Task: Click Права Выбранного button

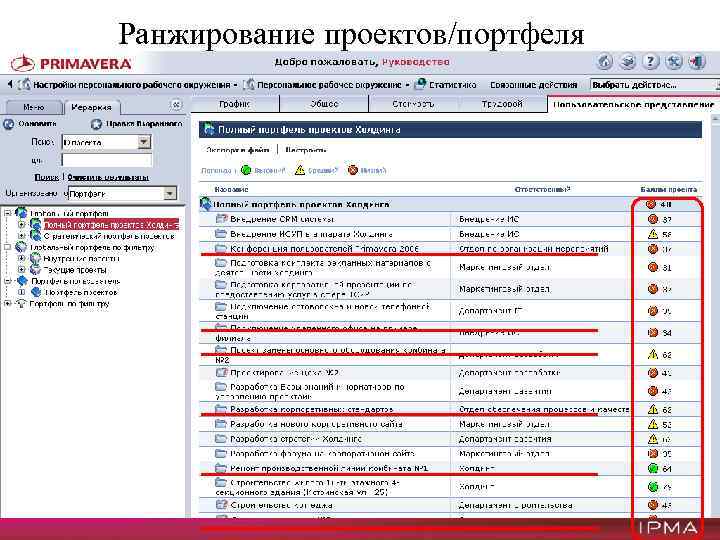Action: (137, 124)
